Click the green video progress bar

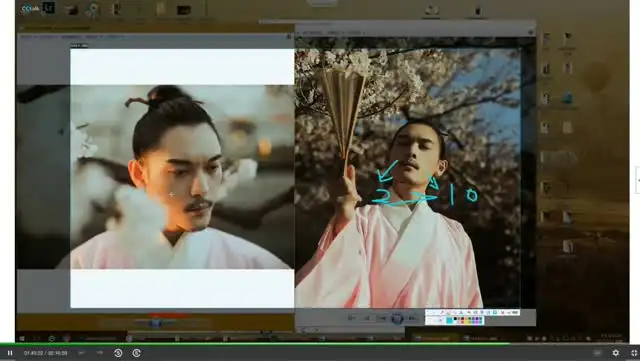[x=255, y=344]
